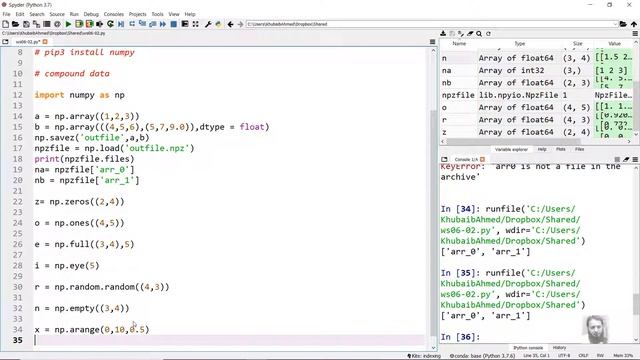
Task: Open the editor pane options menu
Action: point(433,42)
